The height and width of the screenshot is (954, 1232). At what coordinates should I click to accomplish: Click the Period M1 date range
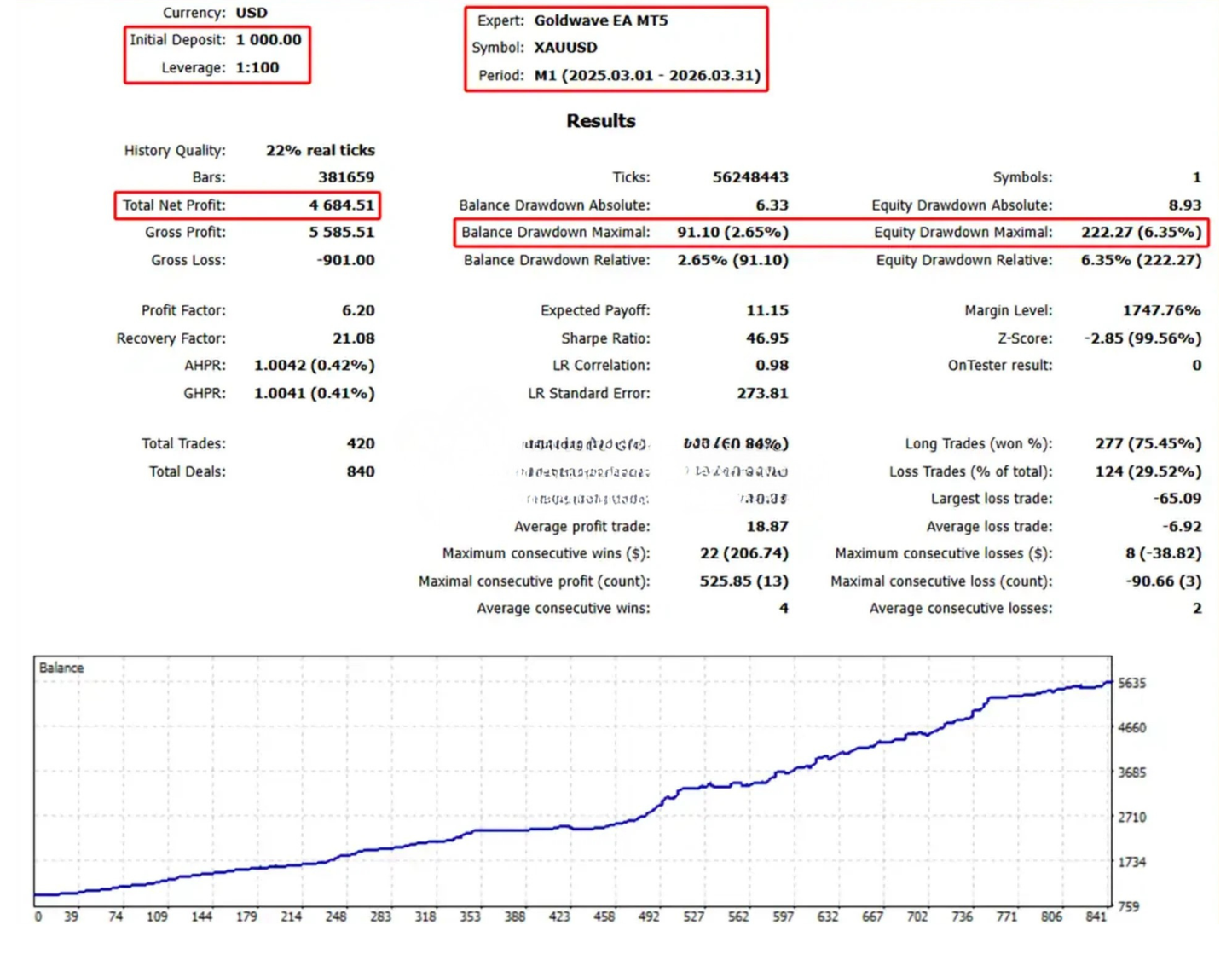point(647,75)
